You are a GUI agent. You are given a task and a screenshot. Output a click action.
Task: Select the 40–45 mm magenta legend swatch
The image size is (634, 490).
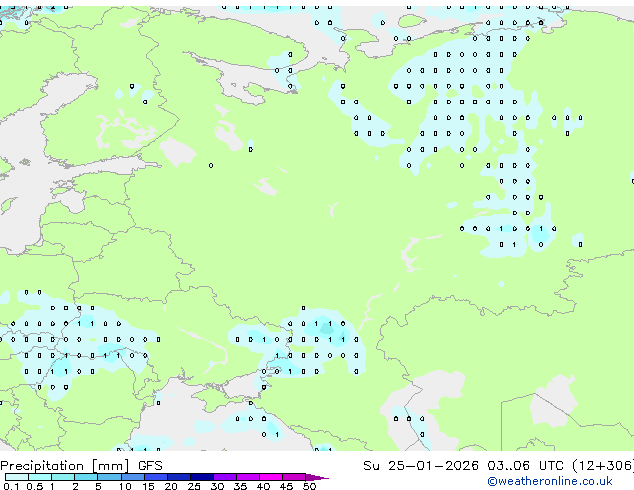tap(271, 477)
